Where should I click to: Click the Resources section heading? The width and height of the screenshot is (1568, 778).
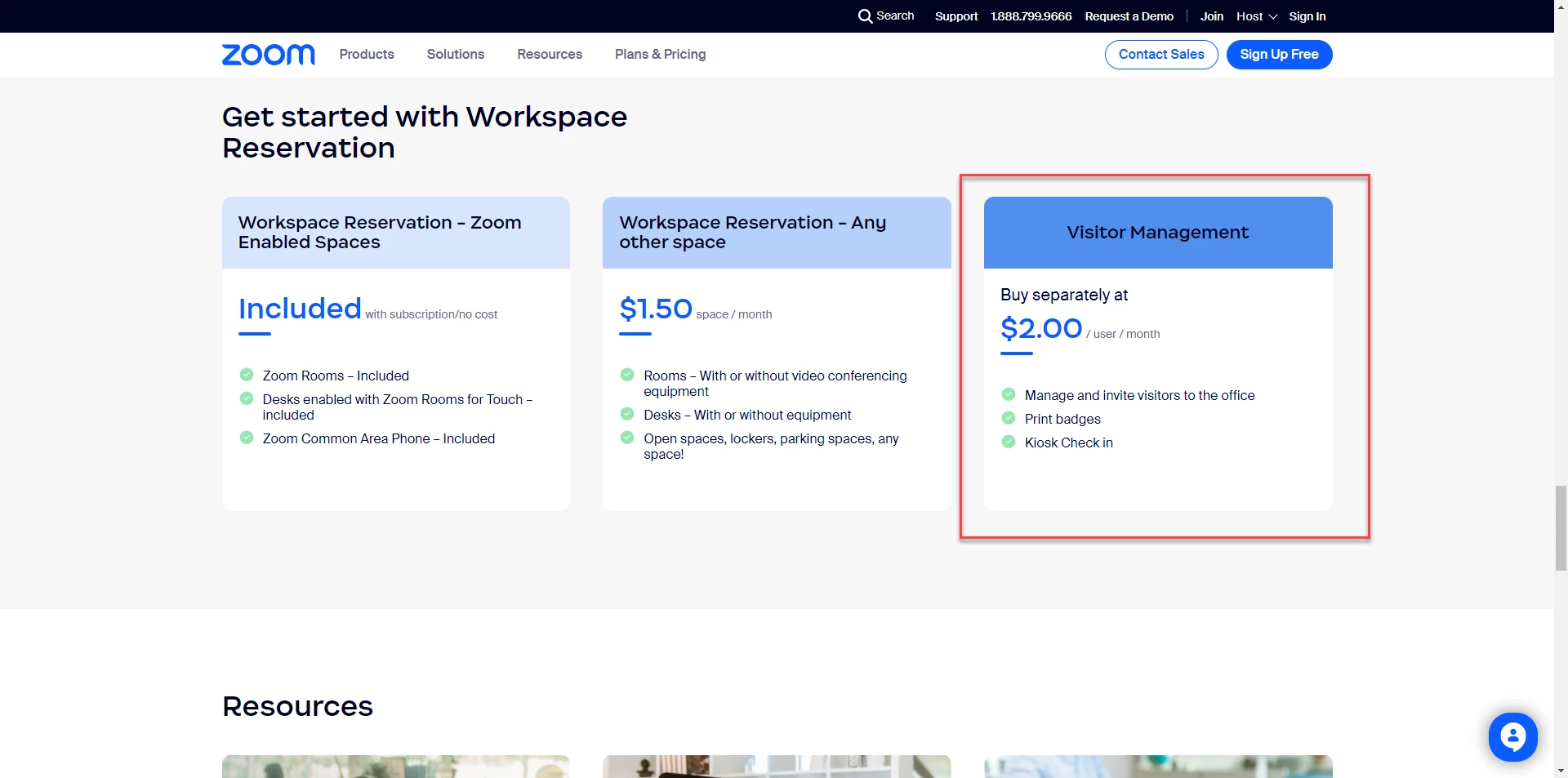[297, 706]
